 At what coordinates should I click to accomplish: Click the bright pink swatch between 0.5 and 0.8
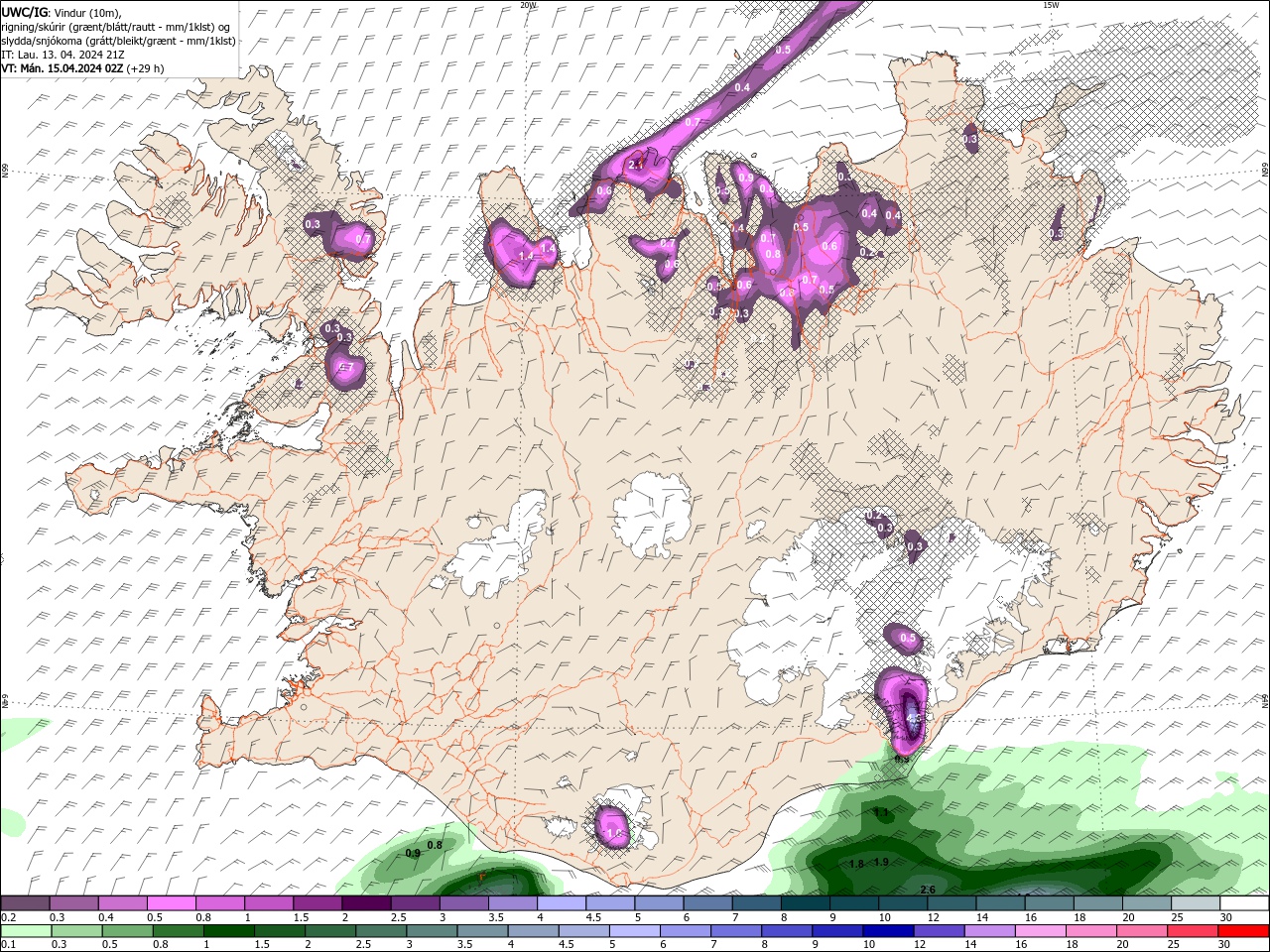(172, 903)
